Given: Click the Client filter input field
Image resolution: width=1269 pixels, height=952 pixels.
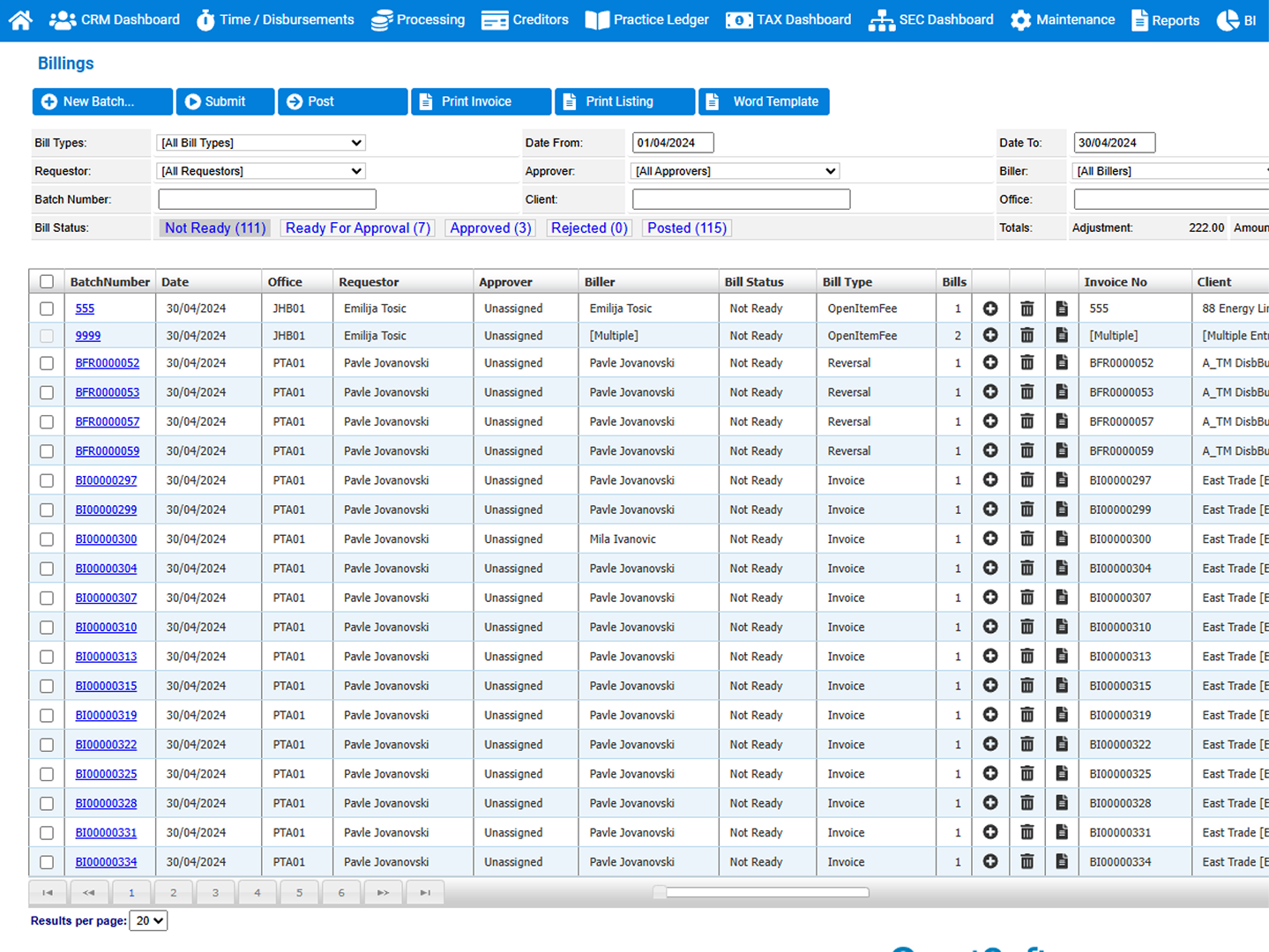Looking at the screenshot, I should 741,199.
